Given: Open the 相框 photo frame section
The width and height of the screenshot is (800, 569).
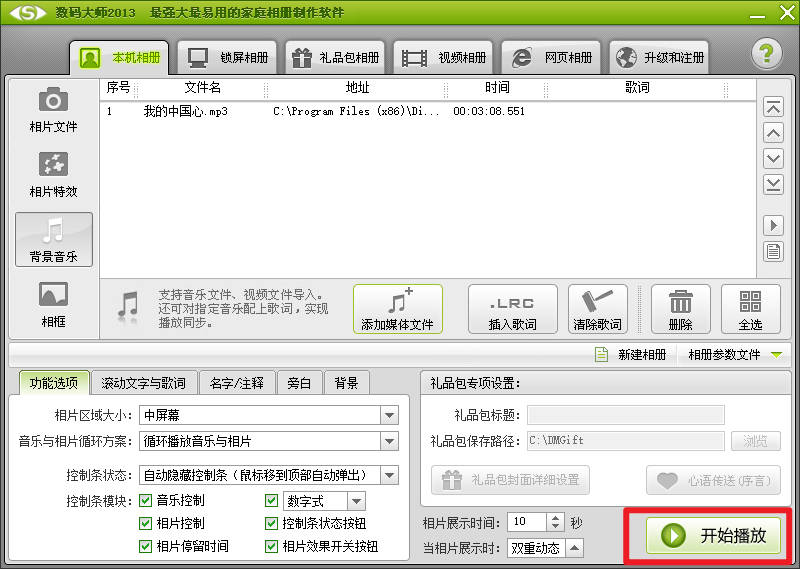Looking at the screenshot, I should [x=53, y=305].
